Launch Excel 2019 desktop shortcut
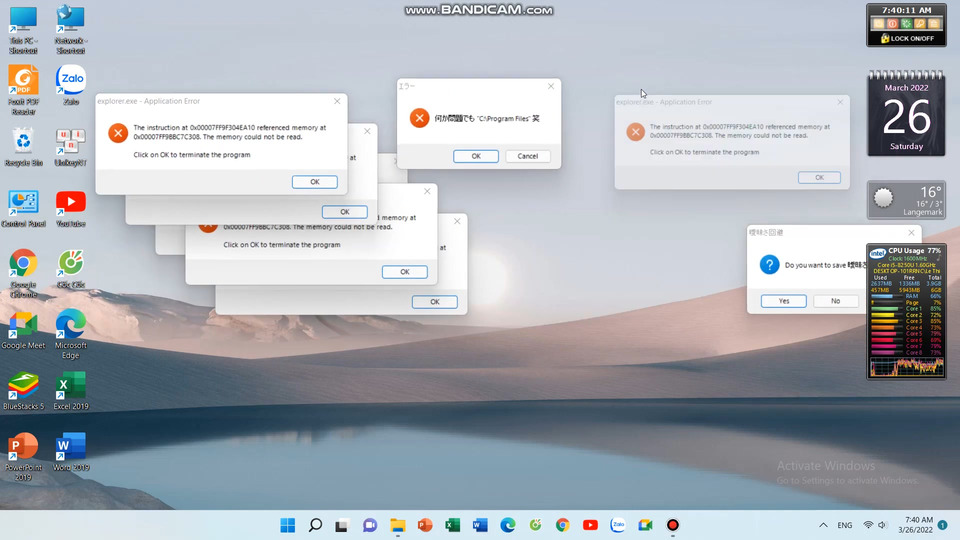The height and width of the screenshot is (540, 960). (x=70, y=391)
